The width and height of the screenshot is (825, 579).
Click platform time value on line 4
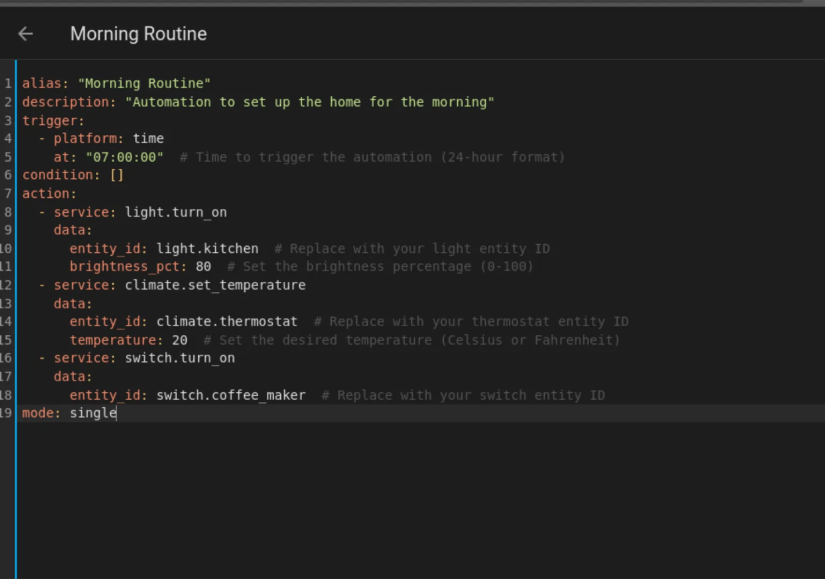(x=148, y=138)
